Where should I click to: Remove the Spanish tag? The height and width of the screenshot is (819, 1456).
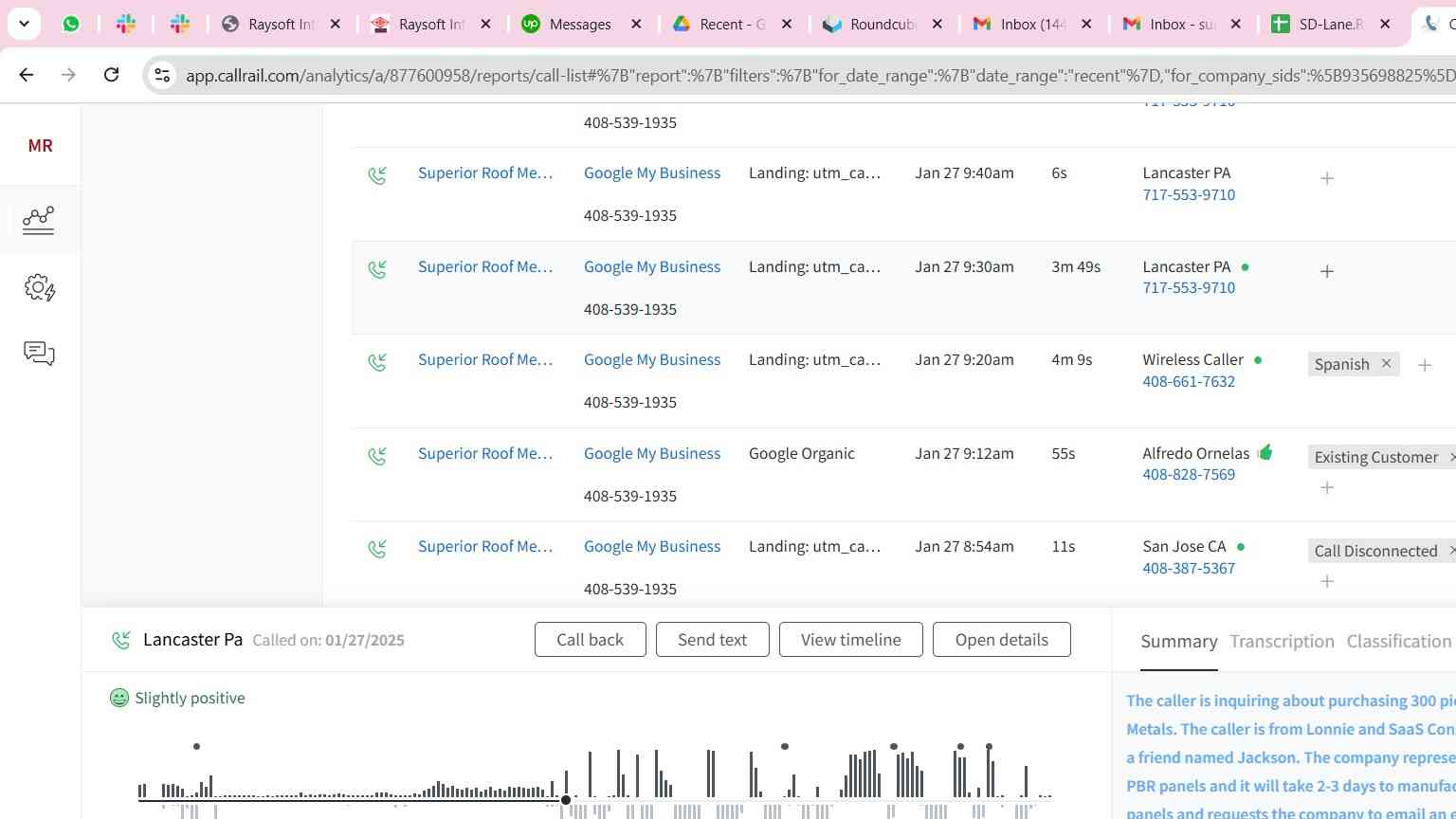point(1386,364)
